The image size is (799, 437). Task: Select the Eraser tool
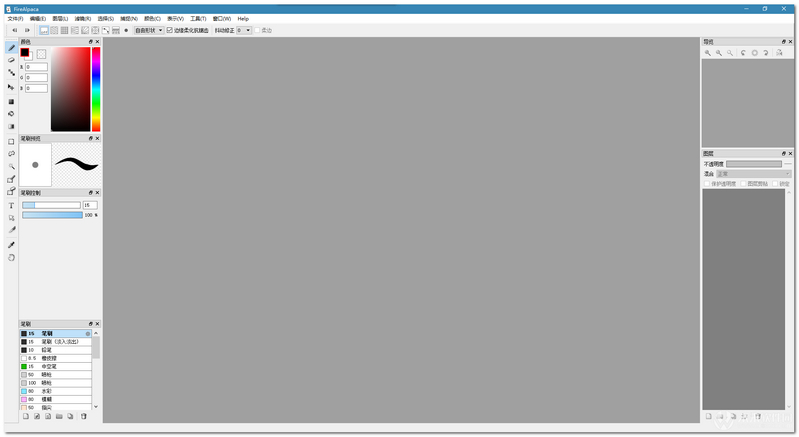coord(11,60)
